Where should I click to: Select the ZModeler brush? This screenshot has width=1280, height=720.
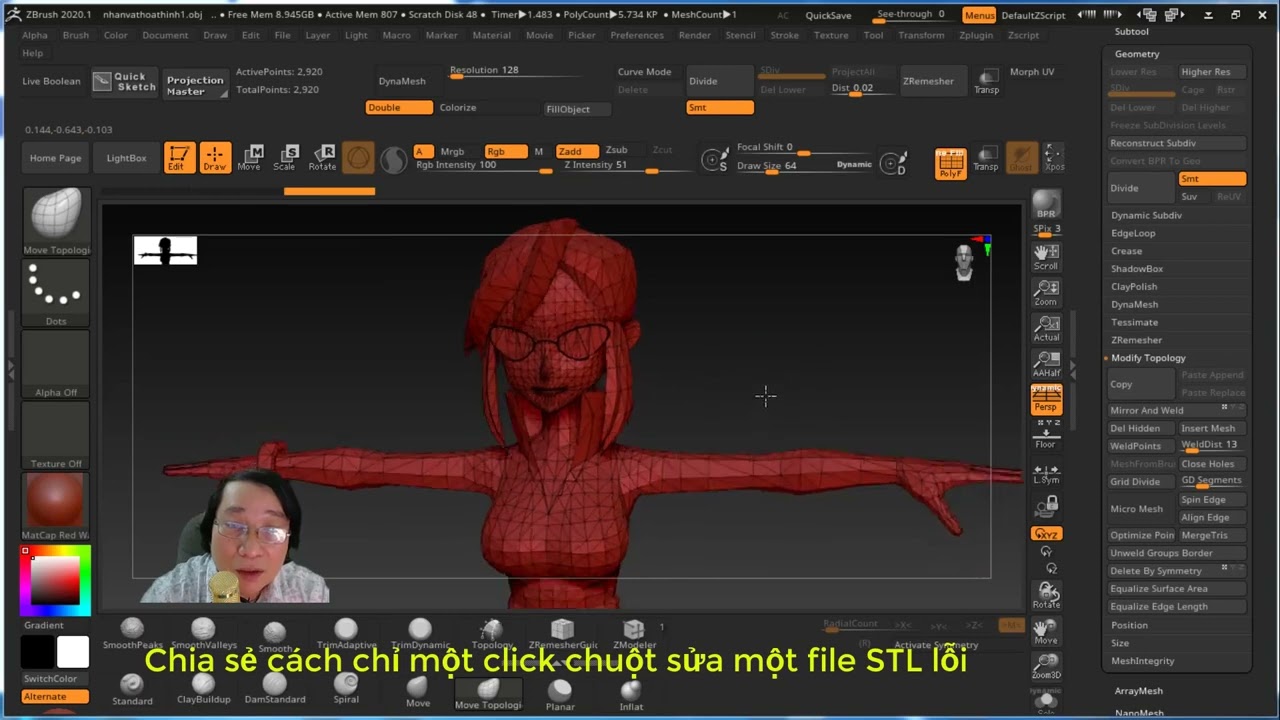(x=634, y=634)
